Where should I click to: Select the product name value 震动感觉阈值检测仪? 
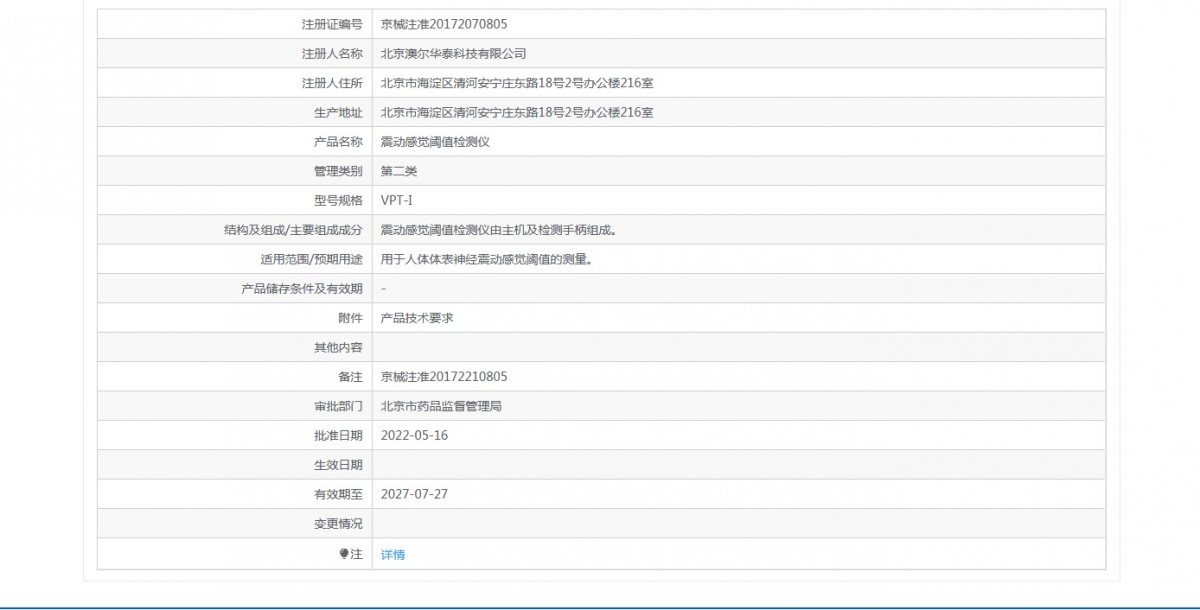tap(435, 142)
